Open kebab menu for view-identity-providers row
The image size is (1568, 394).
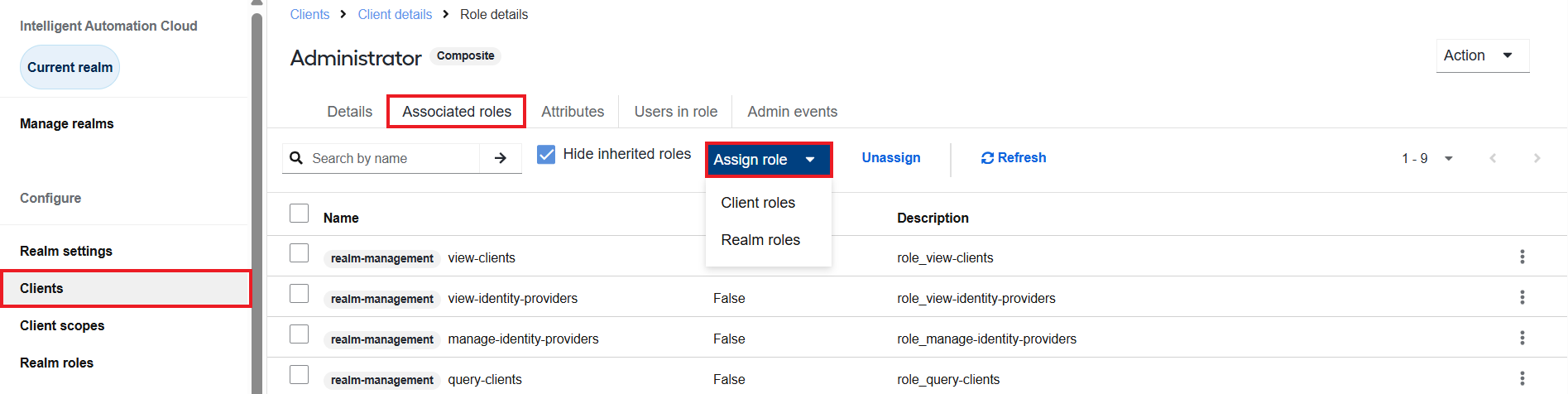[x=1522, y=297]
